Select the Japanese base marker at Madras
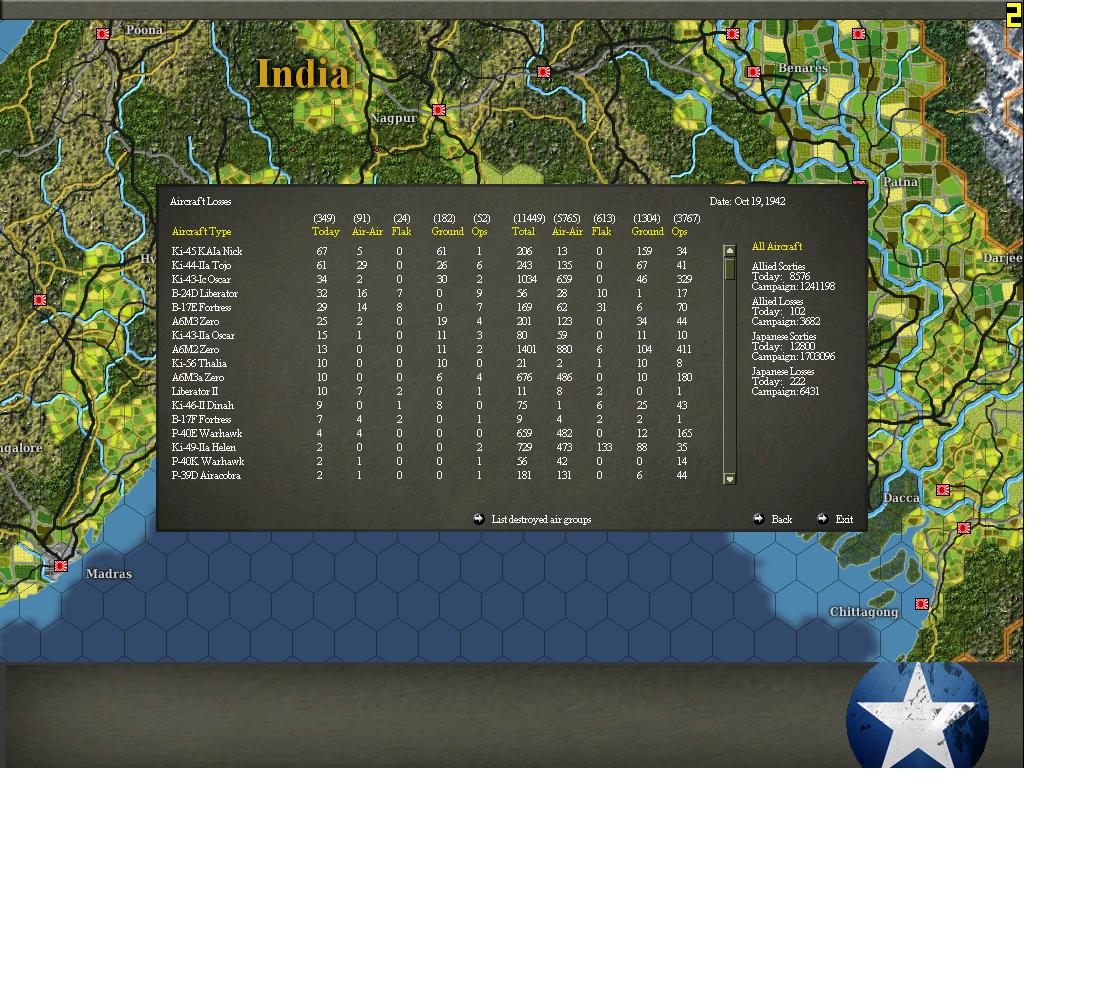 coord(61,566)
